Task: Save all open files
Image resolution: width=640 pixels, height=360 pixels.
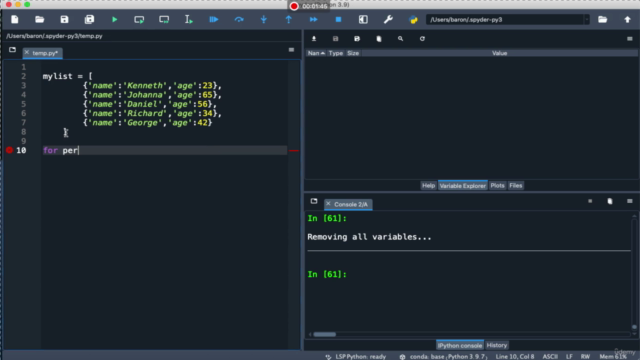Action: pos(89,20)
